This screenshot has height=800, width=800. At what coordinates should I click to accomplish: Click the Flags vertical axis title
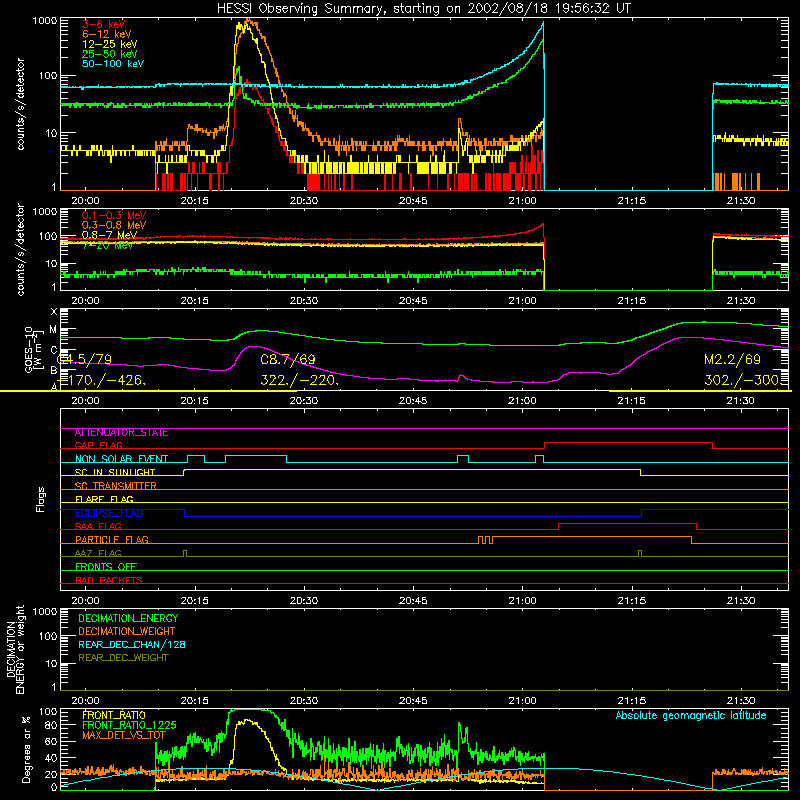tap(41, 500)
